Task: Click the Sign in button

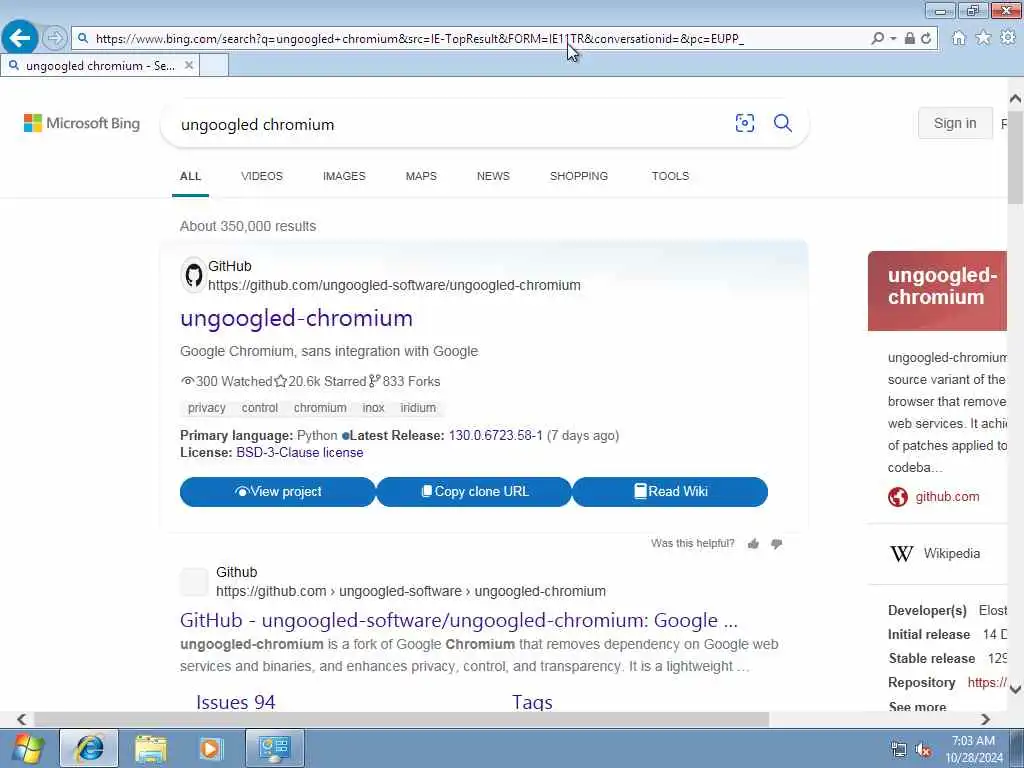Action: point(955,123)
